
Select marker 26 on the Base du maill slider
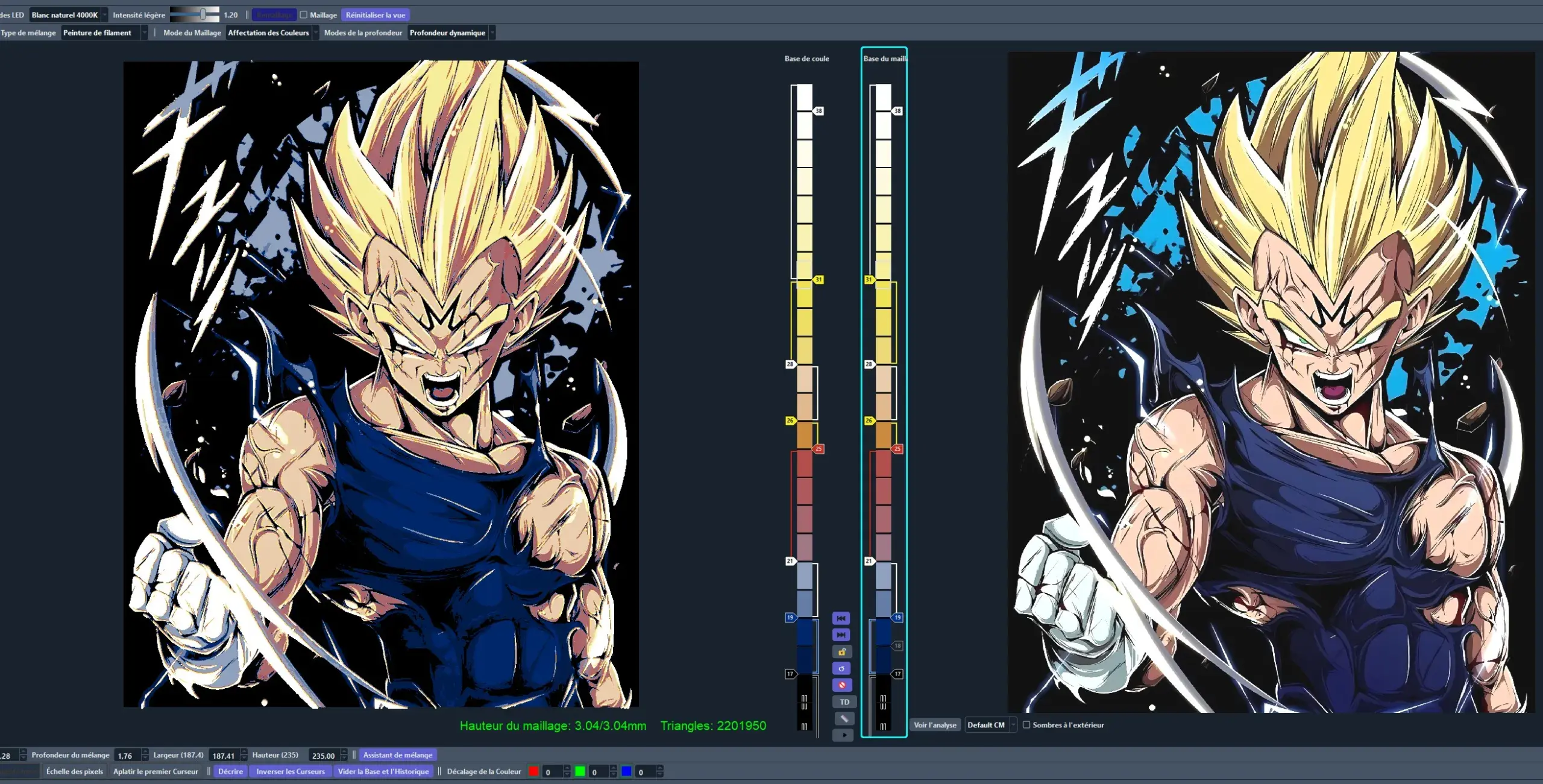point(869,421)
